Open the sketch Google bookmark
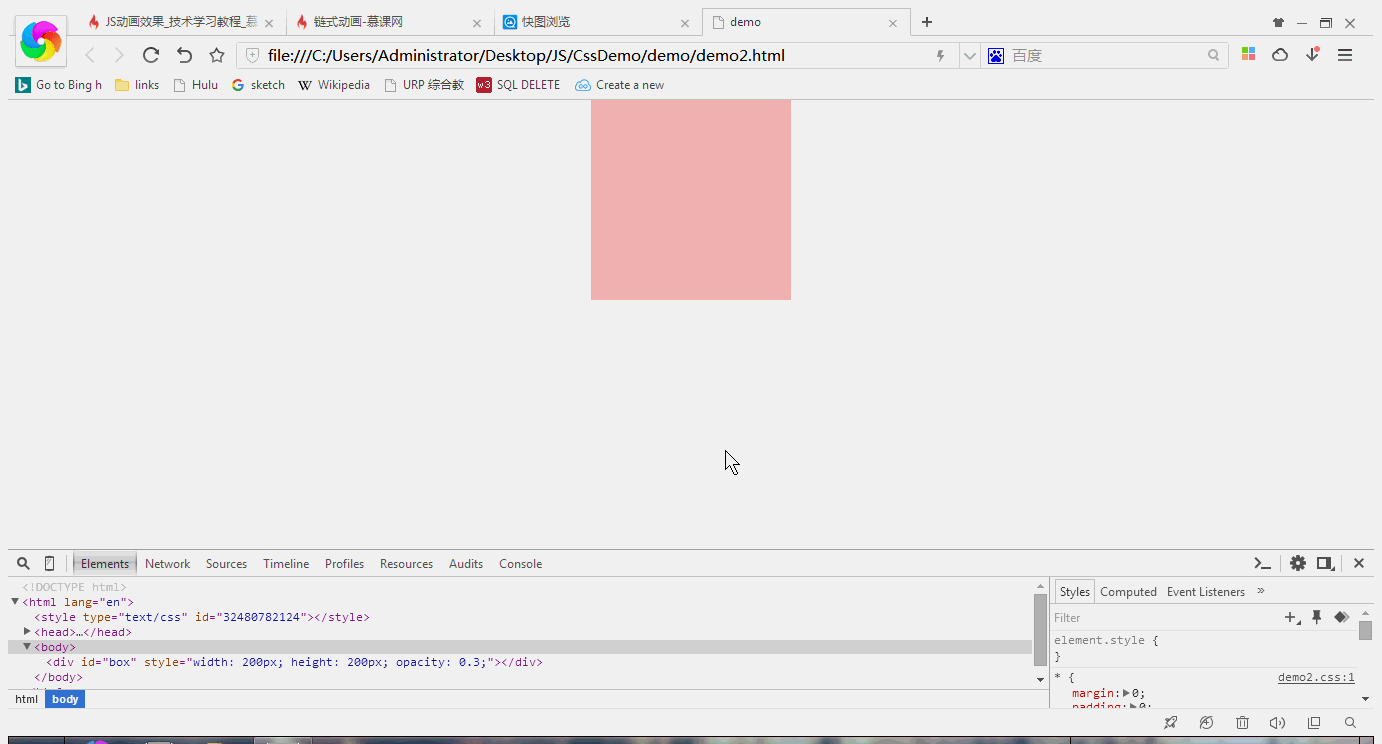The width and height of the screenshot is (1382, 744). coord(258,85)
